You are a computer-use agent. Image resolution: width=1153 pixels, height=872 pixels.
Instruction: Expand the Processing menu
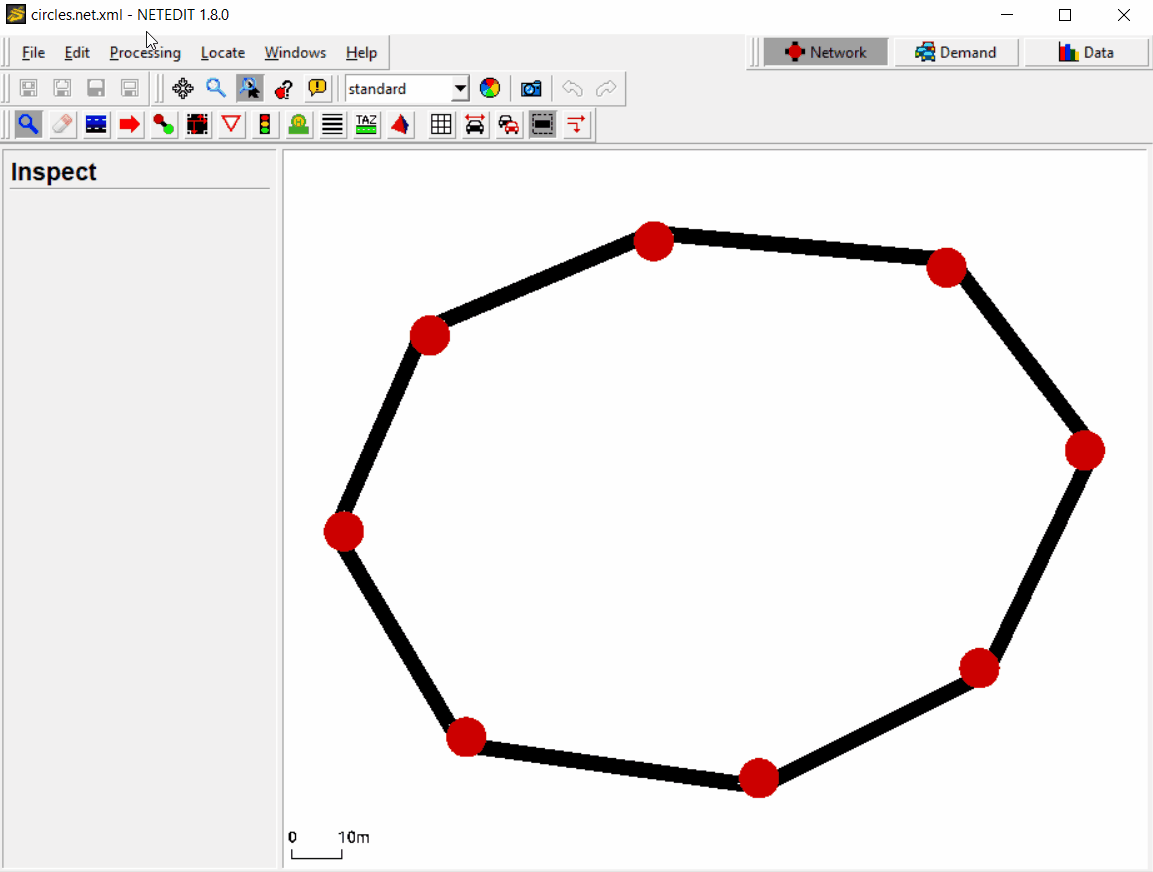(x=145, y=52)
